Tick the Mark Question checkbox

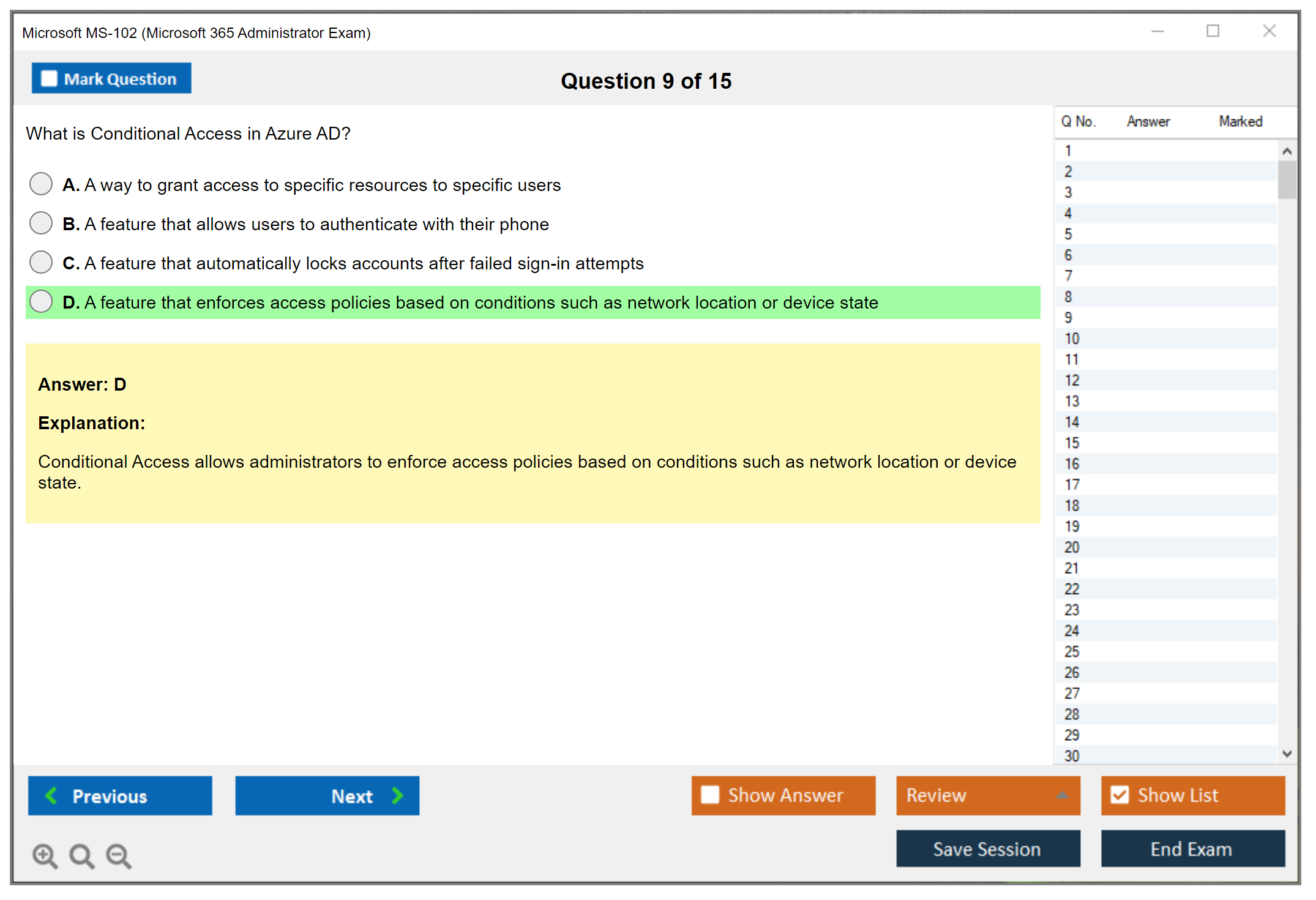click(49, 79)
